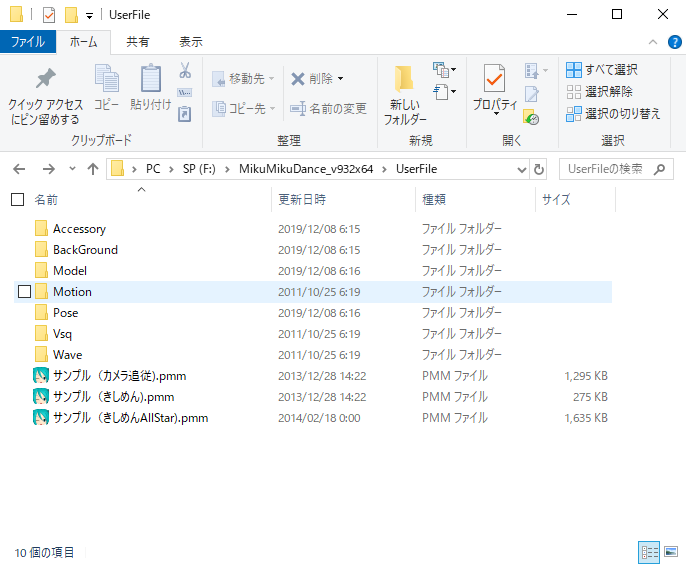
Task: Go forward with the right arrow
Action: 49,169
